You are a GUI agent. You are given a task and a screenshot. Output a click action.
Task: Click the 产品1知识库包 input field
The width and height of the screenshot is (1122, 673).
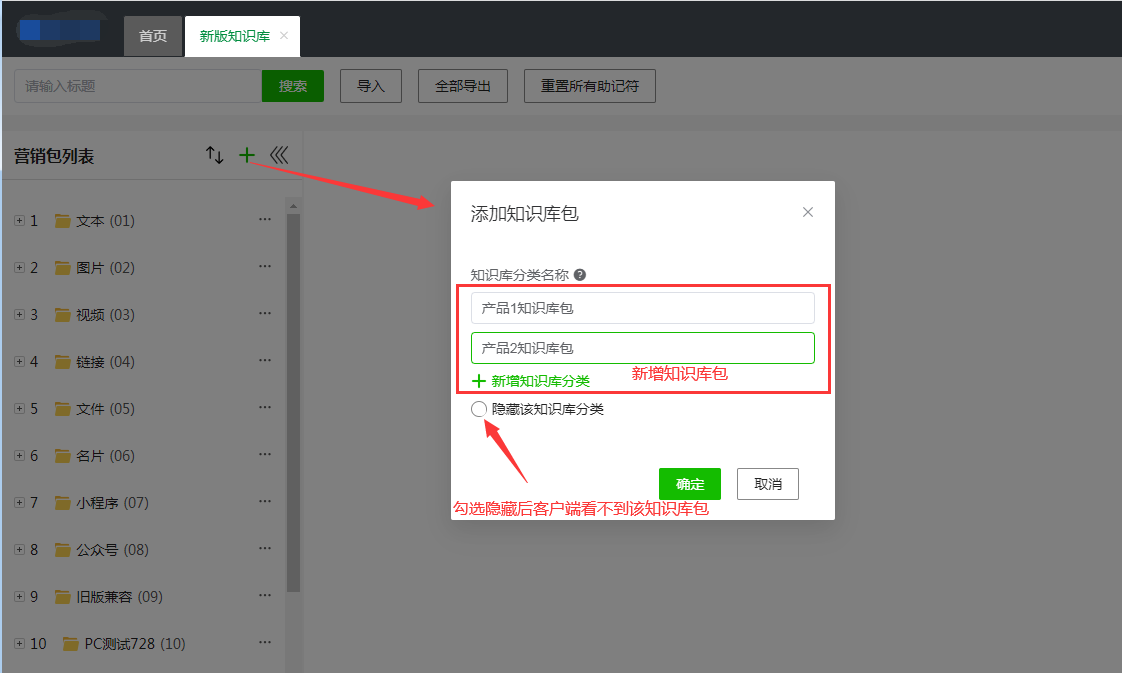642,308
